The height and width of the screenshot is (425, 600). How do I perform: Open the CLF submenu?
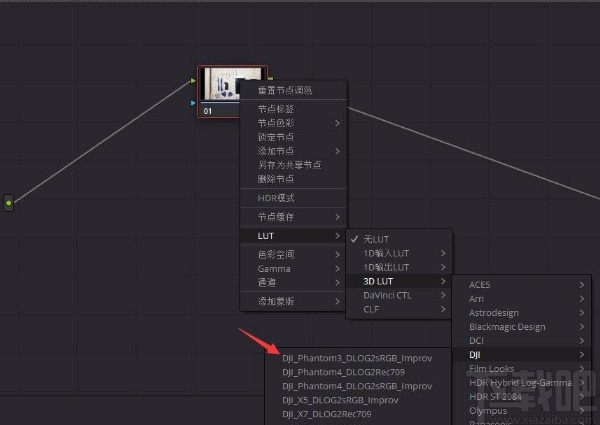click(x=399, y=309)
